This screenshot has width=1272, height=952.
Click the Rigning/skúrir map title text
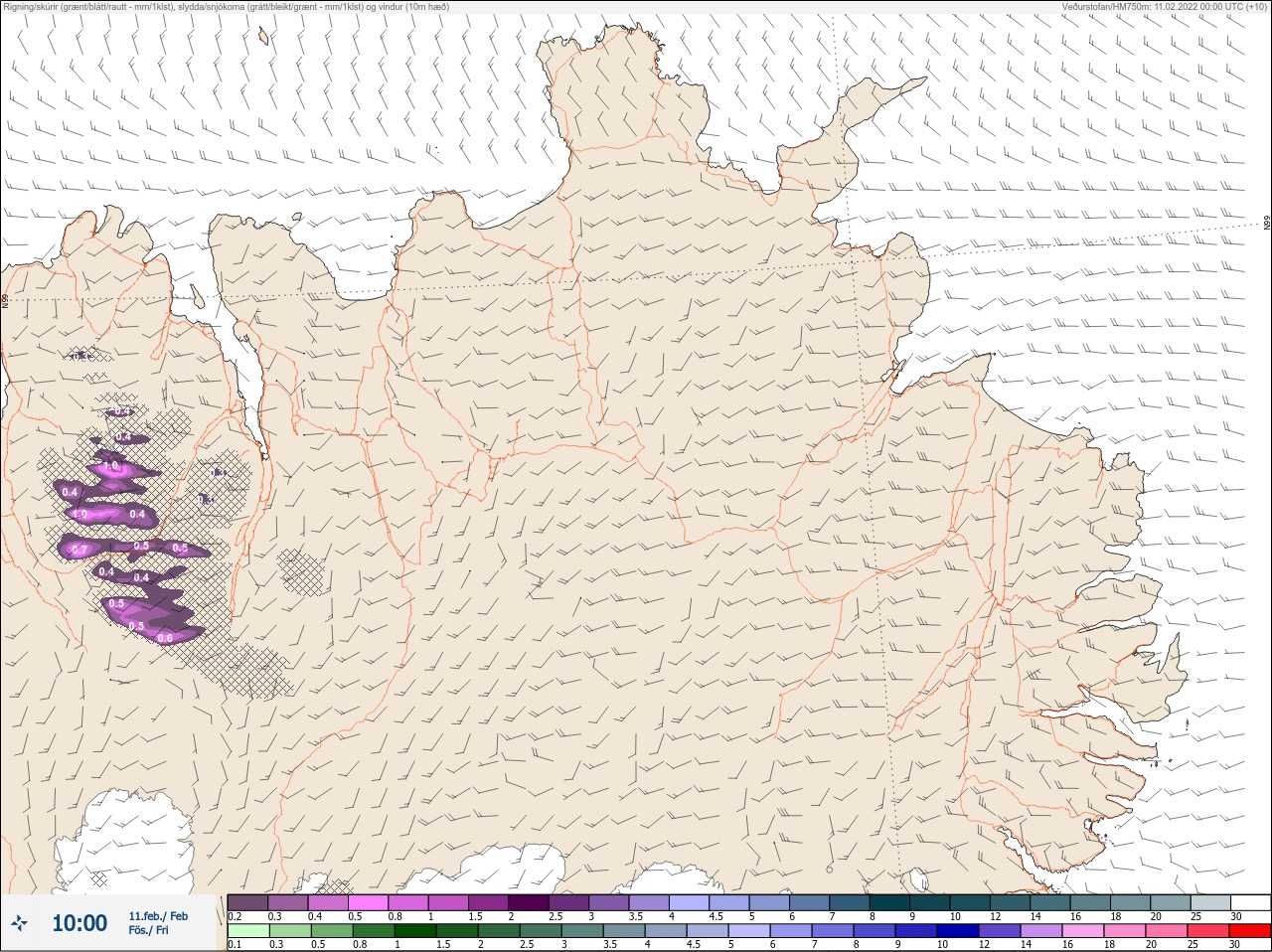pos(227,7)
